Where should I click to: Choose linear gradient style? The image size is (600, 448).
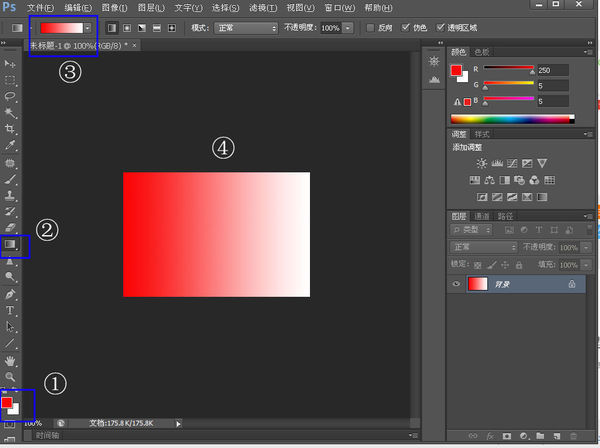click(x=112, y=28)
